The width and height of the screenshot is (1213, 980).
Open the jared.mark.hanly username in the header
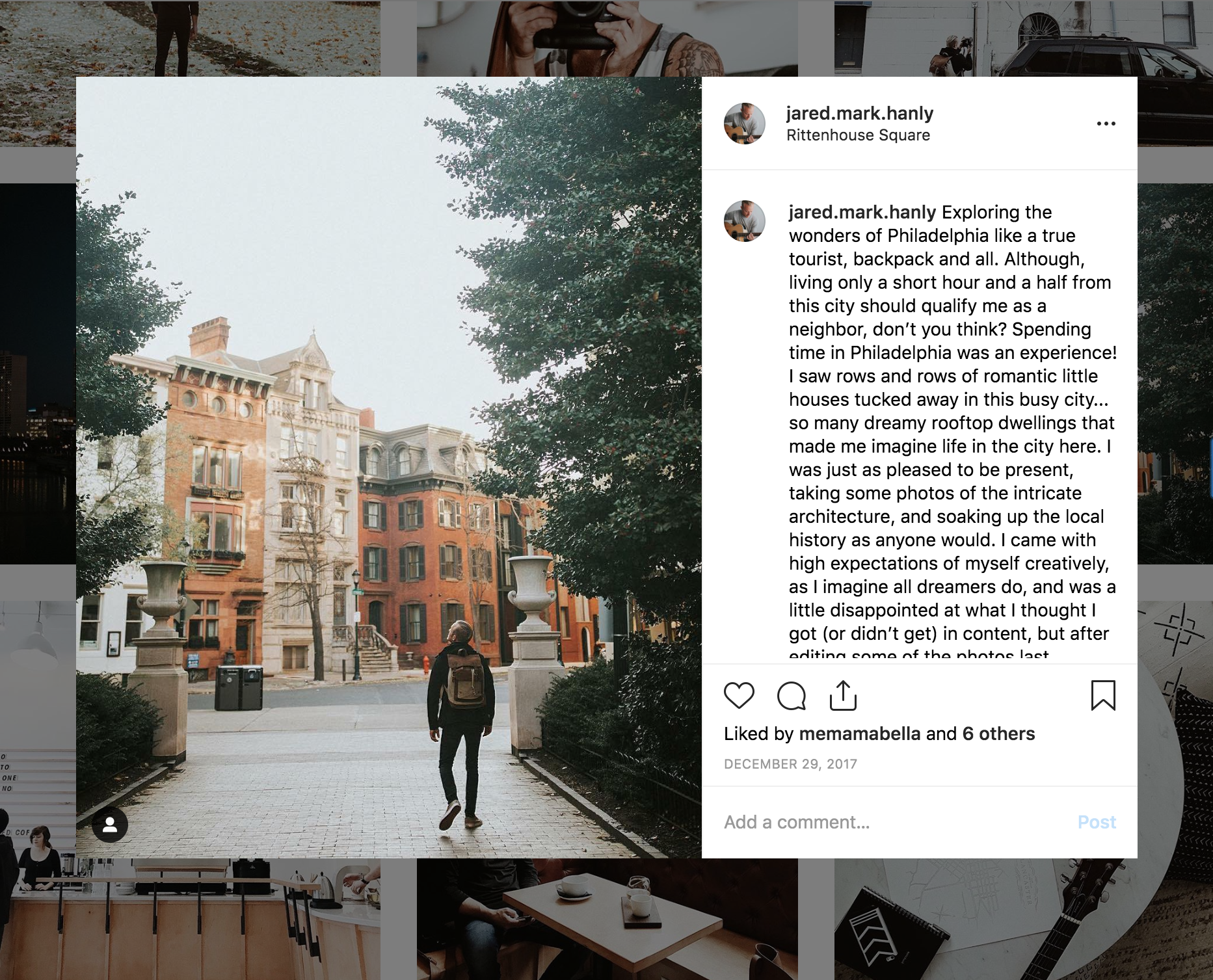click(860, 113)
